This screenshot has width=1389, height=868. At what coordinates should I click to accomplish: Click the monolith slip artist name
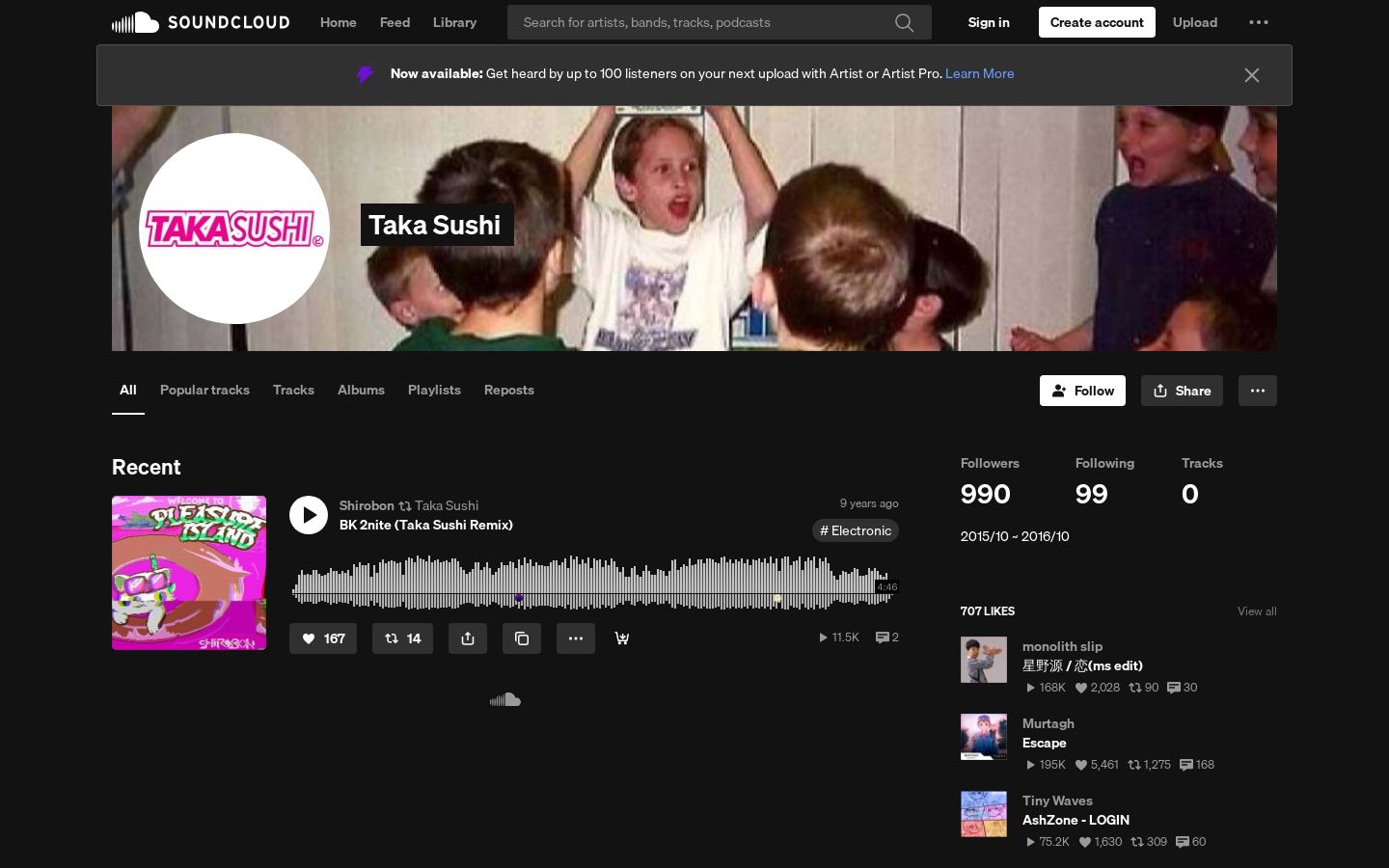click(1062, 646)
